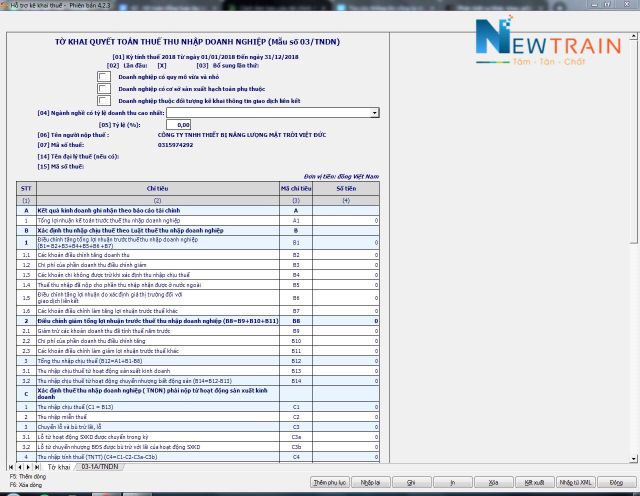Export with the 'Kết xuất' button
Screen dimensions: 640x496
[x=535, y=483]
